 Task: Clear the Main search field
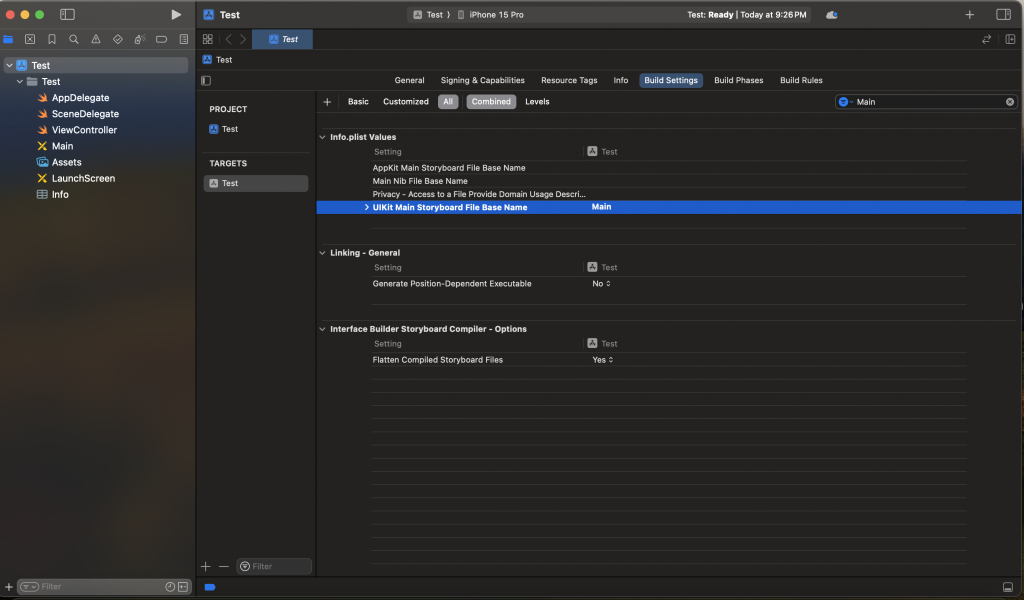coord(1010,102)
